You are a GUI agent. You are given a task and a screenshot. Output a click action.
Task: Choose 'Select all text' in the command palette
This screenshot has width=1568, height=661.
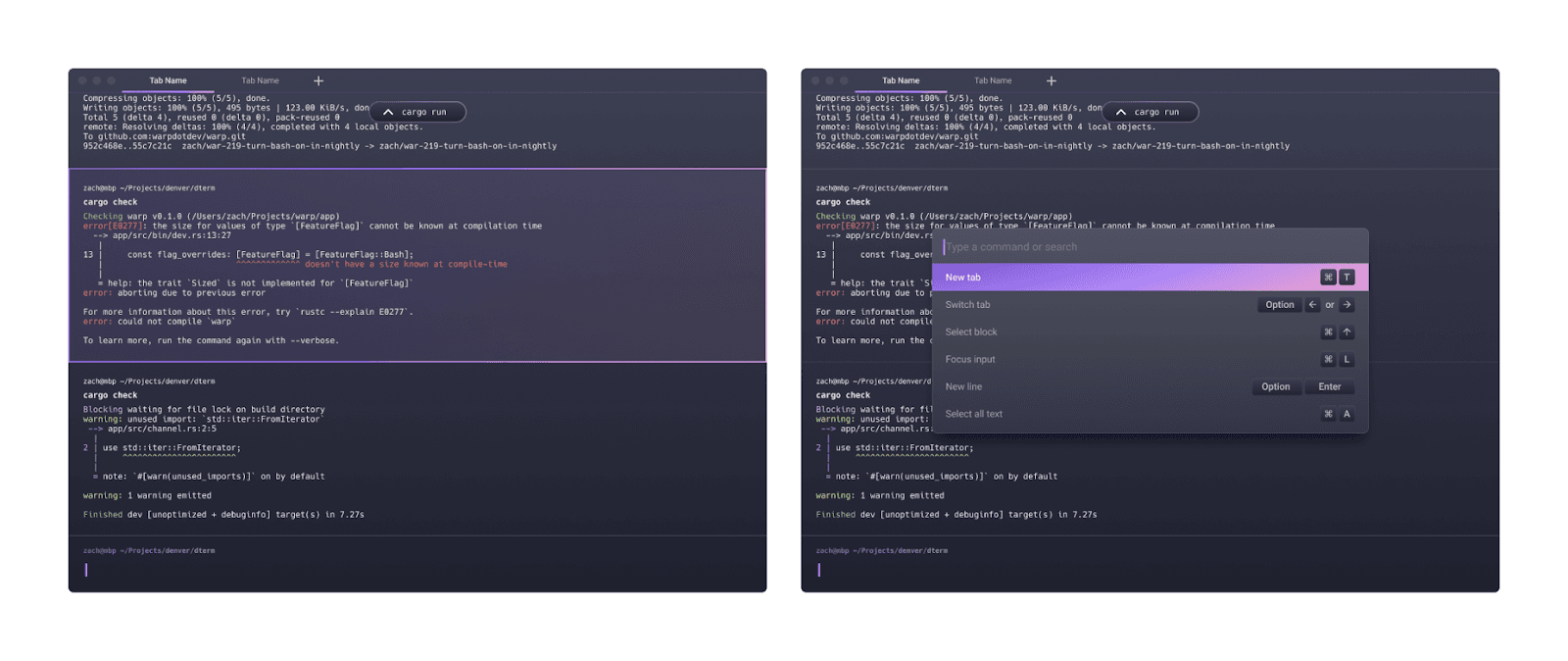[974, 414]
